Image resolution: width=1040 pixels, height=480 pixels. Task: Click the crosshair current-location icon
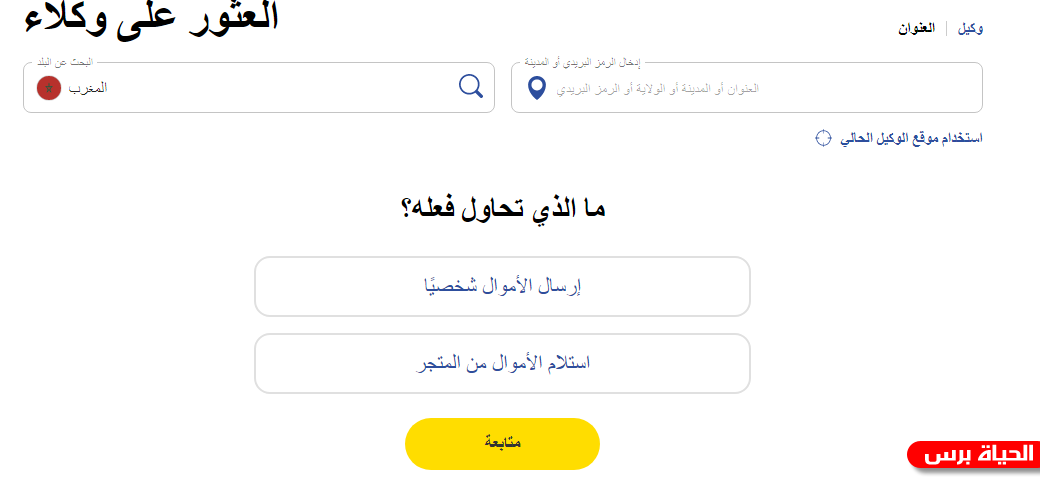point(822,138)
